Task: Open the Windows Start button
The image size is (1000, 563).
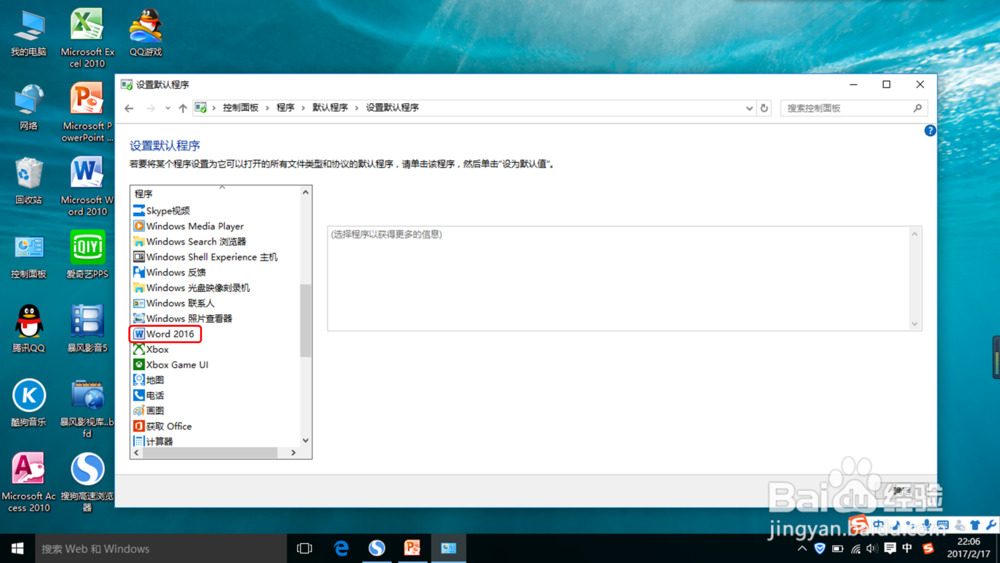Action: coord(17,548)
